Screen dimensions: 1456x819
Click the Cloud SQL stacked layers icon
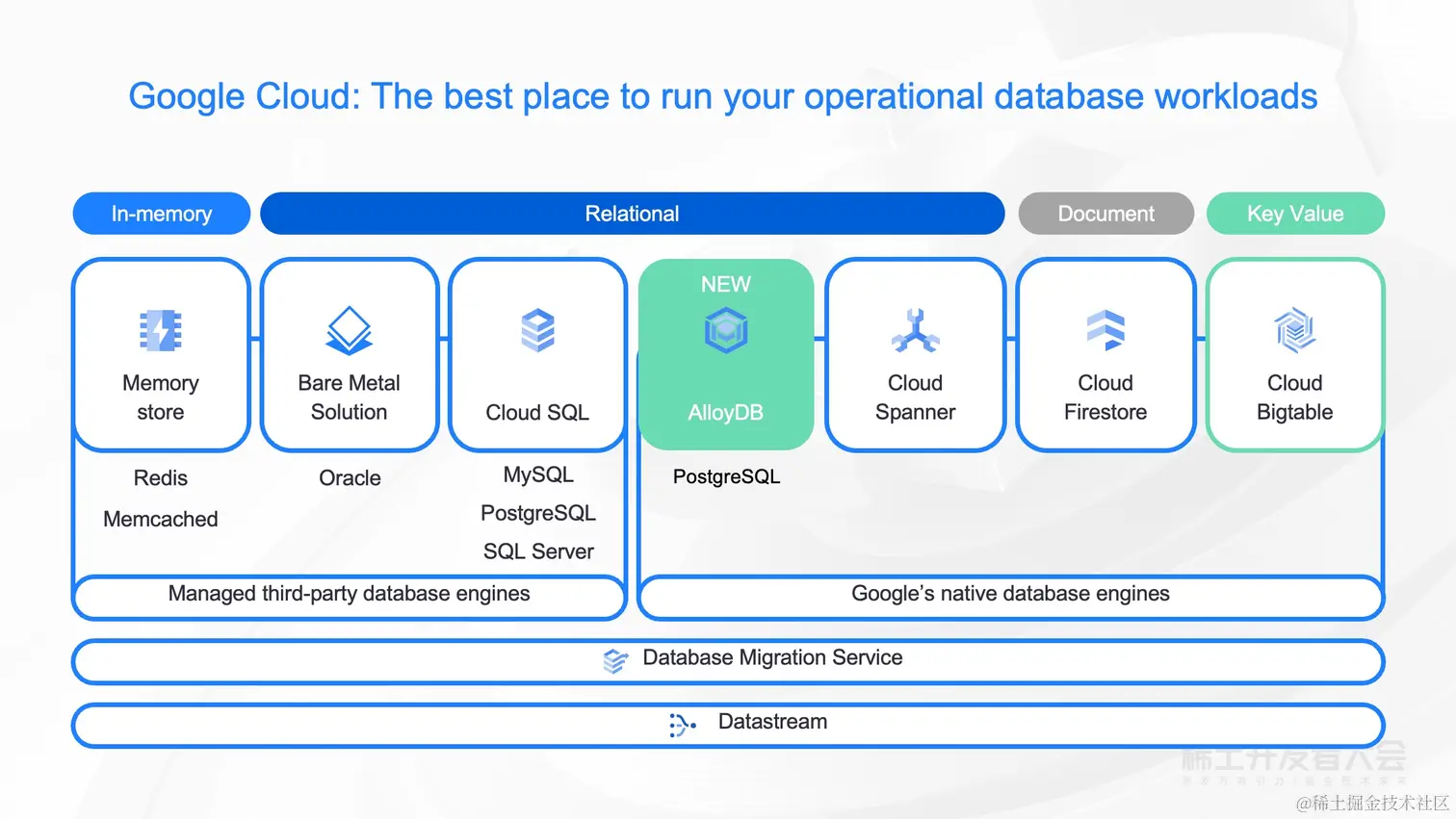pyautogui.click(x=537, y=330)
